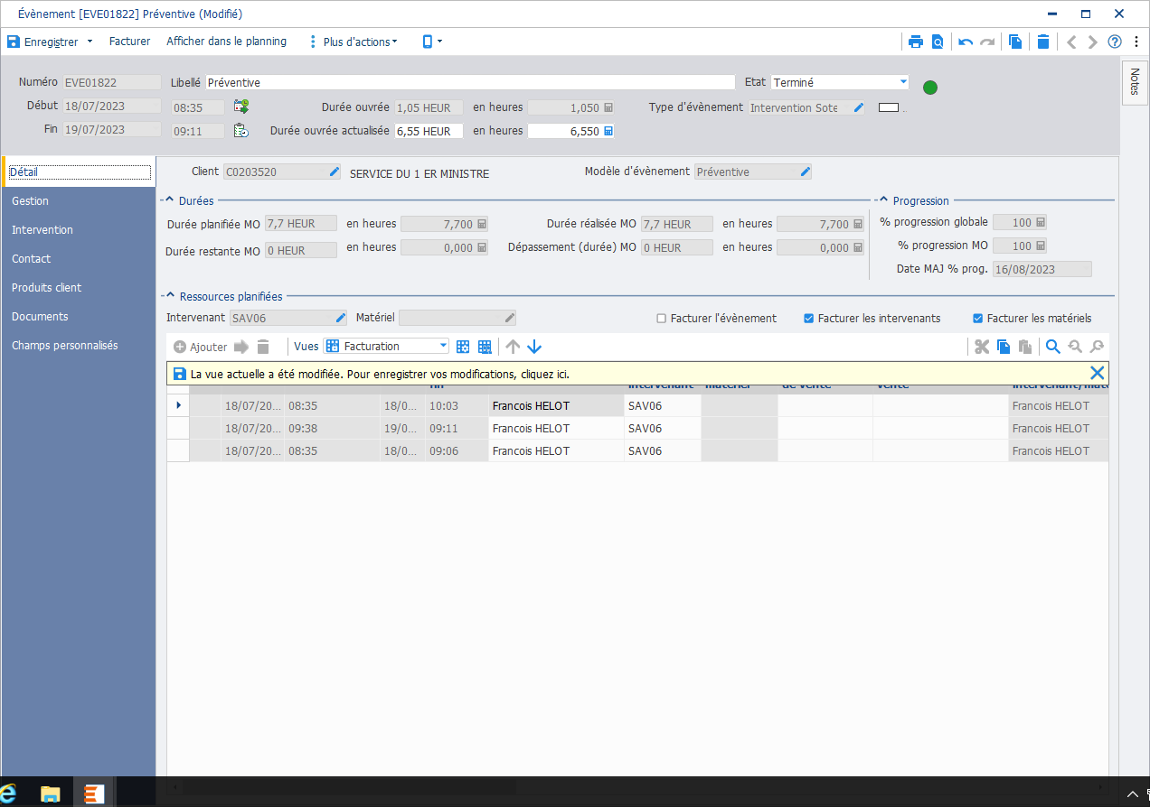
Task: Go to the previous record arrow
Action: [1072, 42]
